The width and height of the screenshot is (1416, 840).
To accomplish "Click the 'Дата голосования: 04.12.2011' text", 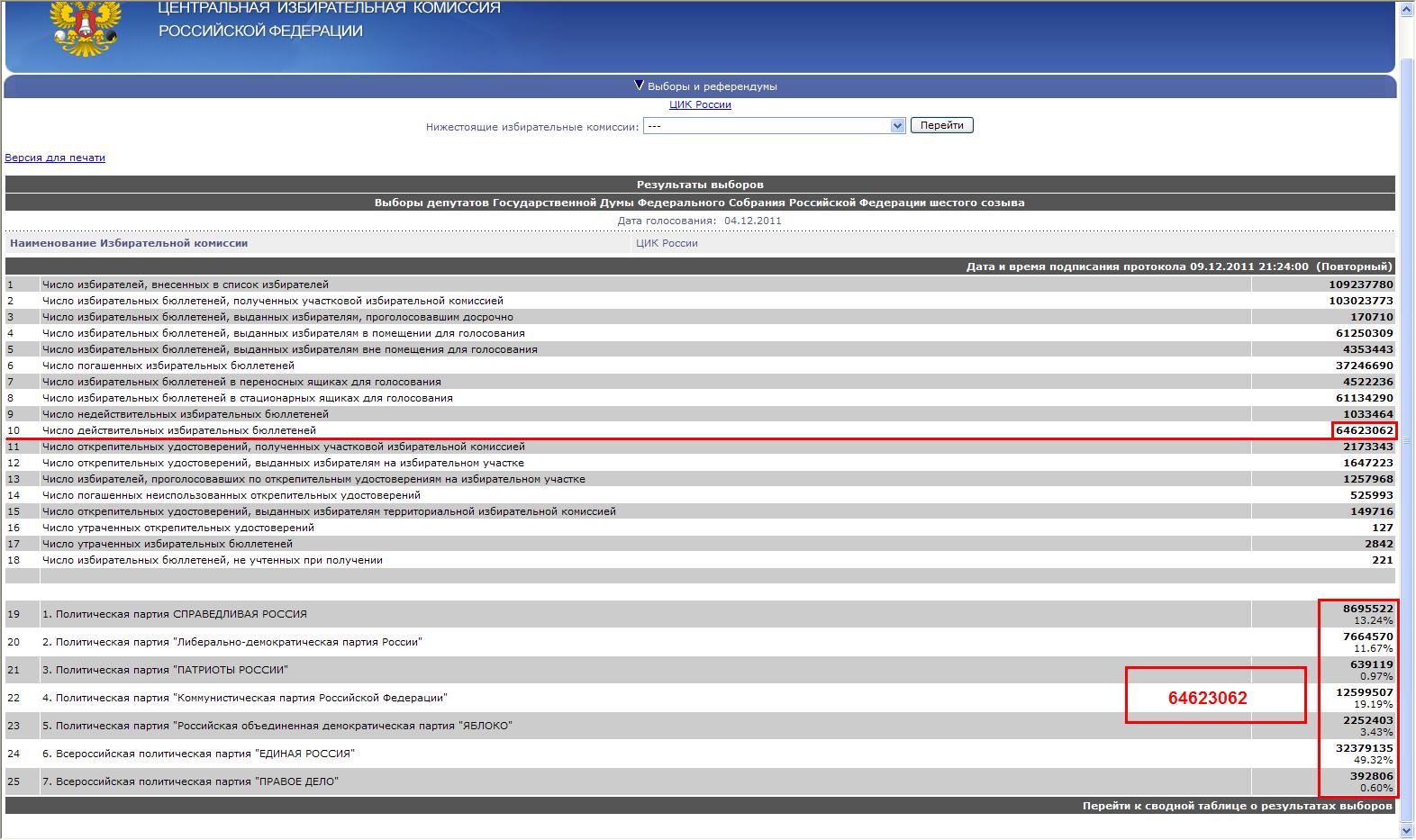I will click(x=700, y=221).
